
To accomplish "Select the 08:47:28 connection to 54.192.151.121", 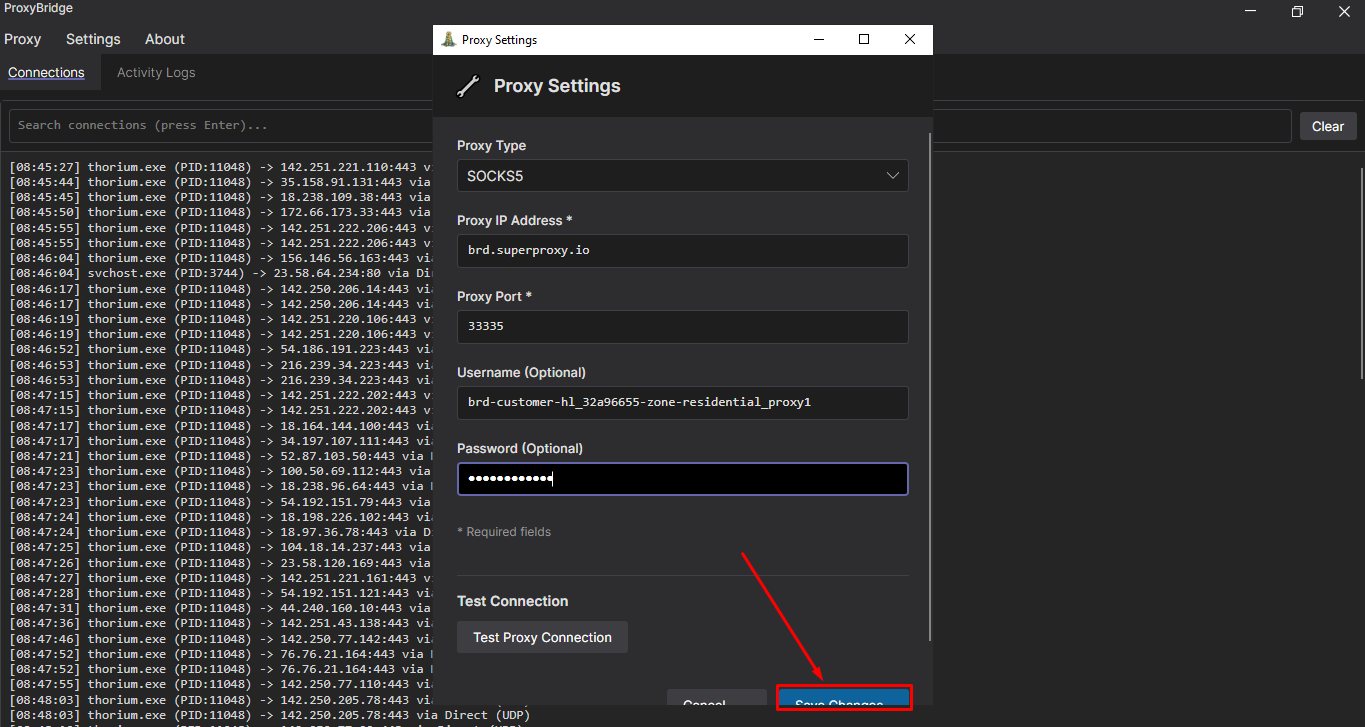I will [220, 593].
